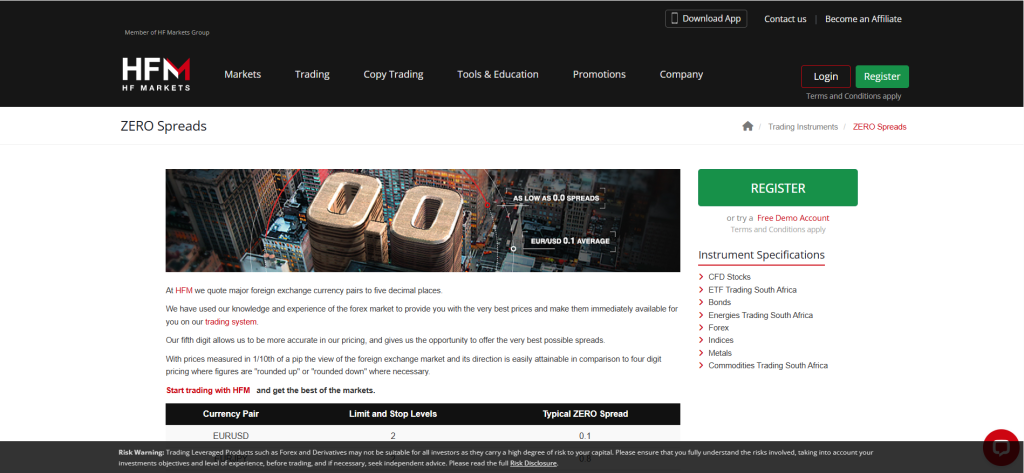Click the Trading Instruments breadcrumb
Screen dimensions: 1024x473
pyautogui.click(x=804, y=127)
